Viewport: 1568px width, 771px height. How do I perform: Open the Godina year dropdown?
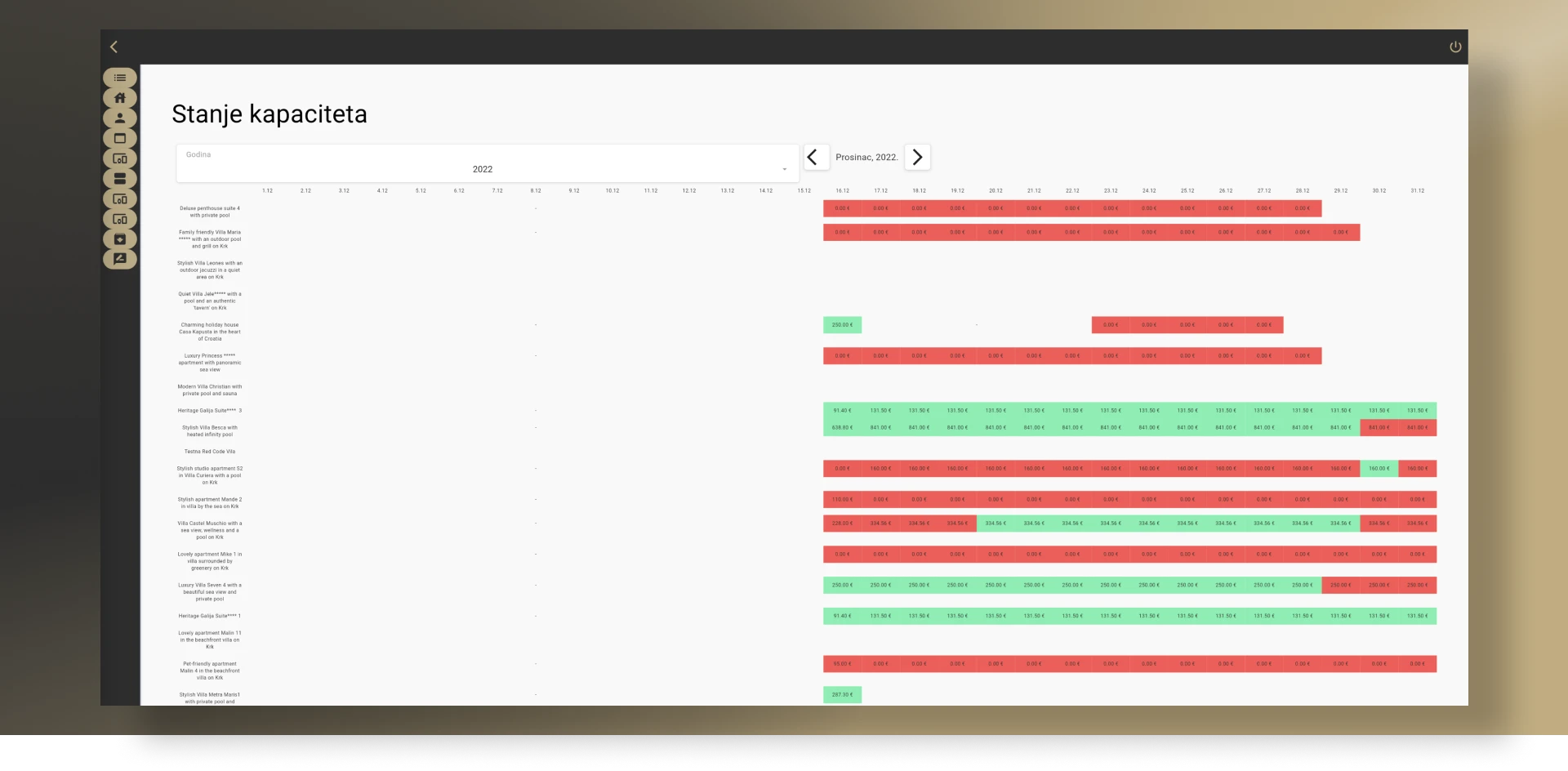487,163
